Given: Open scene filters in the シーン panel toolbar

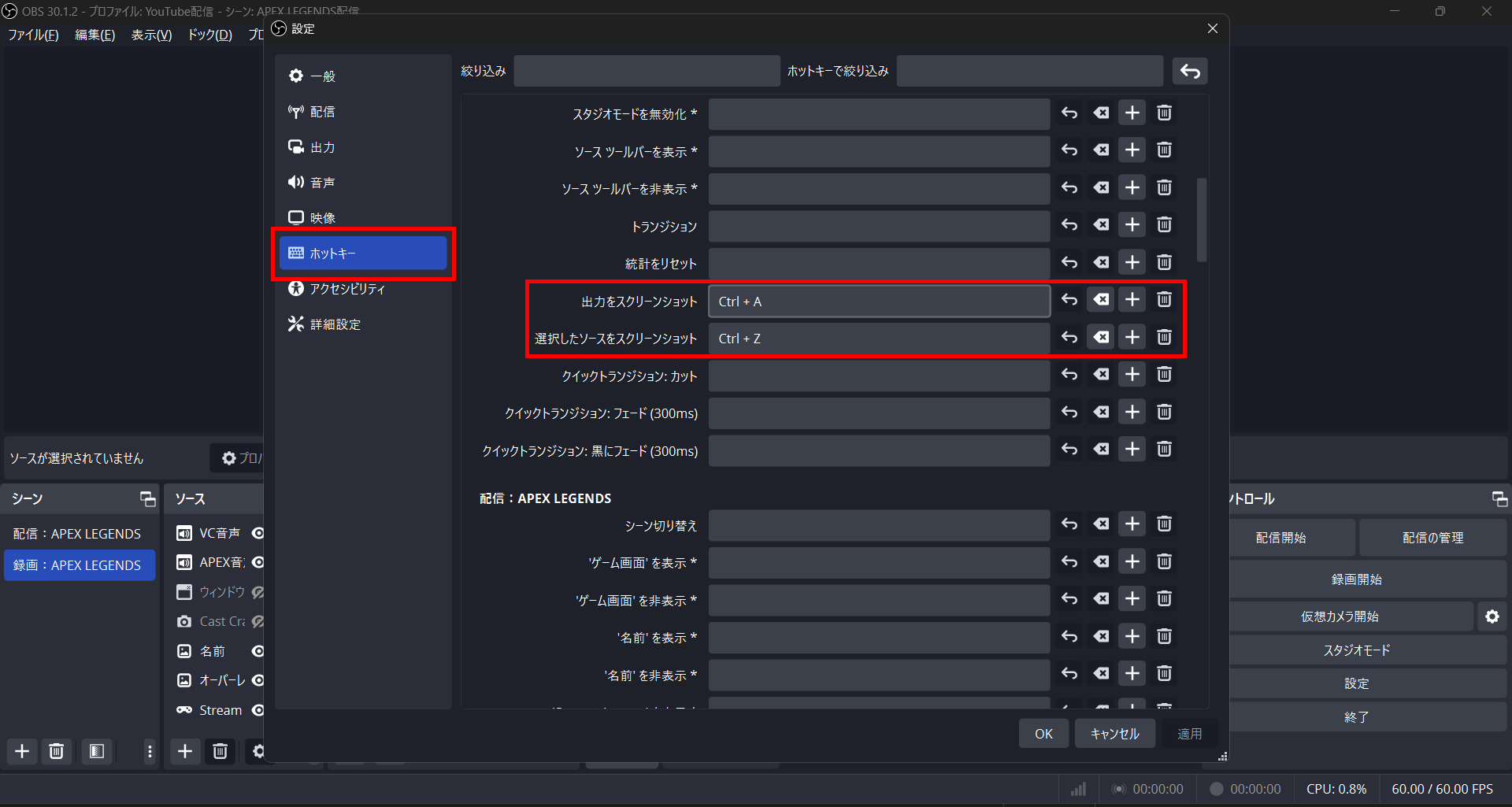Looking at the screenshot, I should tap(97, 751).
